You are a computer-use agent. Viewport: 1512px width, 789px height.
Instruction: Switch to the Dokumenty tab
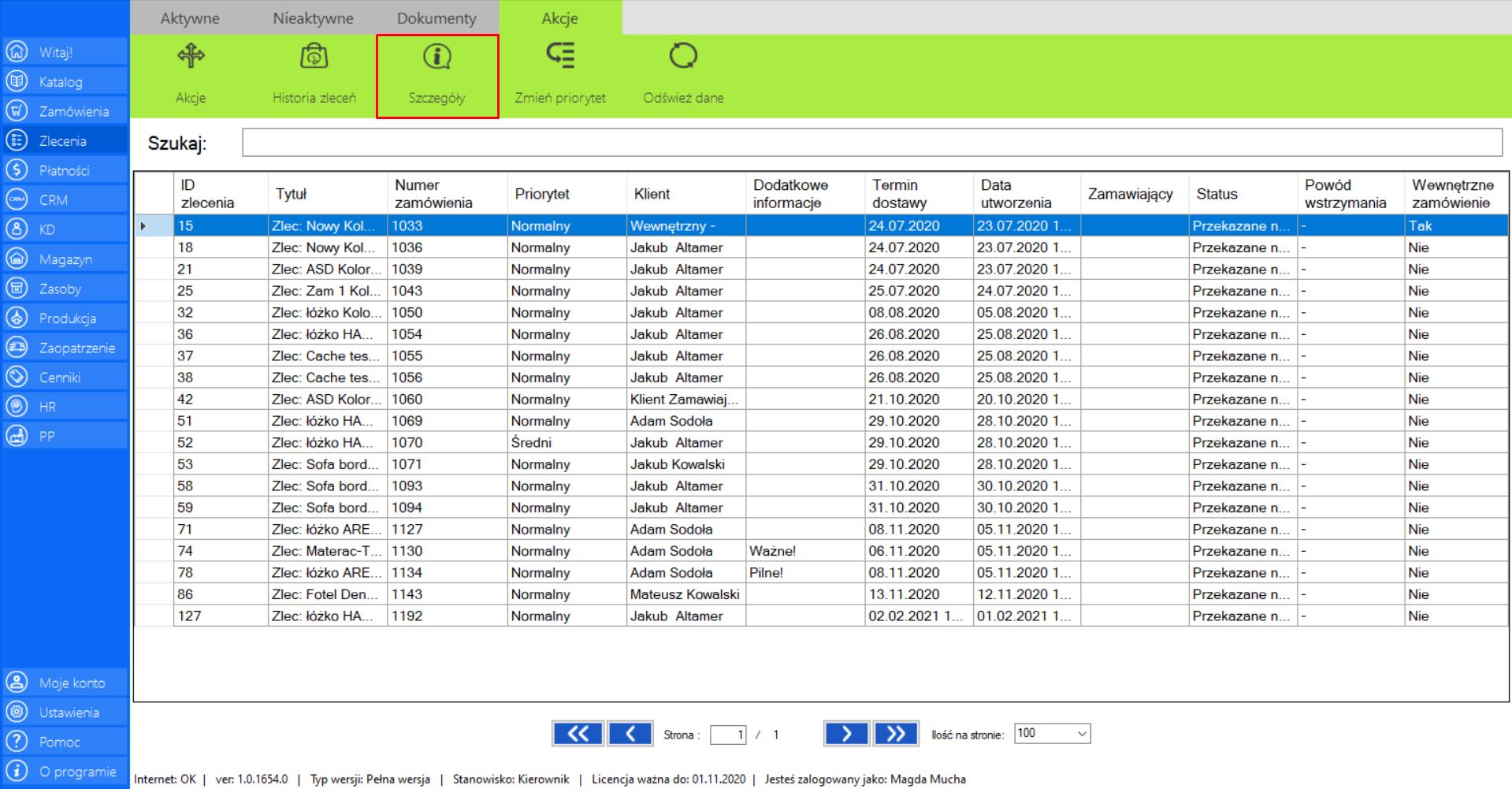(x=437, y=18)
